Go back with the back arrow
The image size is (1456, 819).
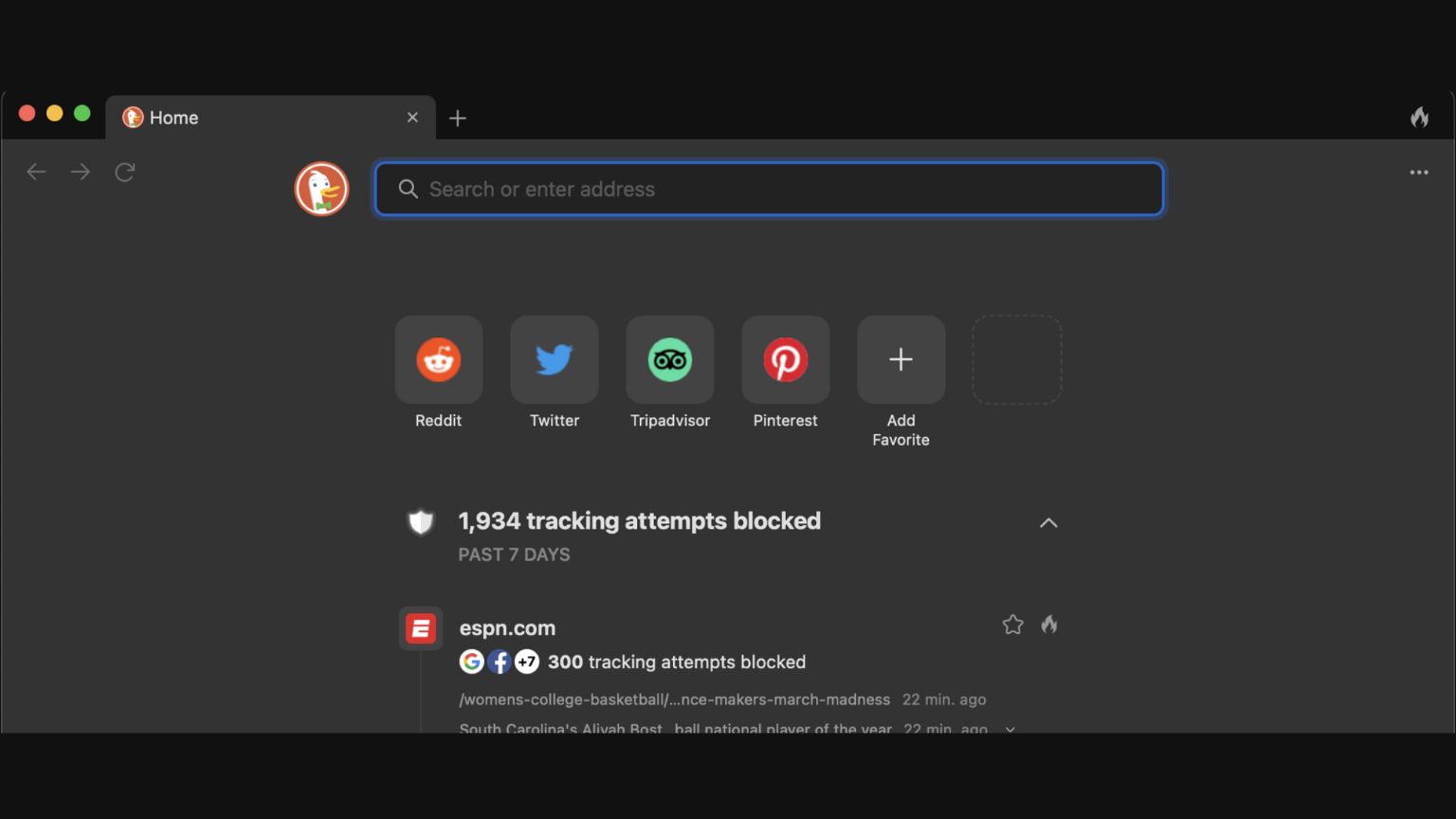pos(36,172)
